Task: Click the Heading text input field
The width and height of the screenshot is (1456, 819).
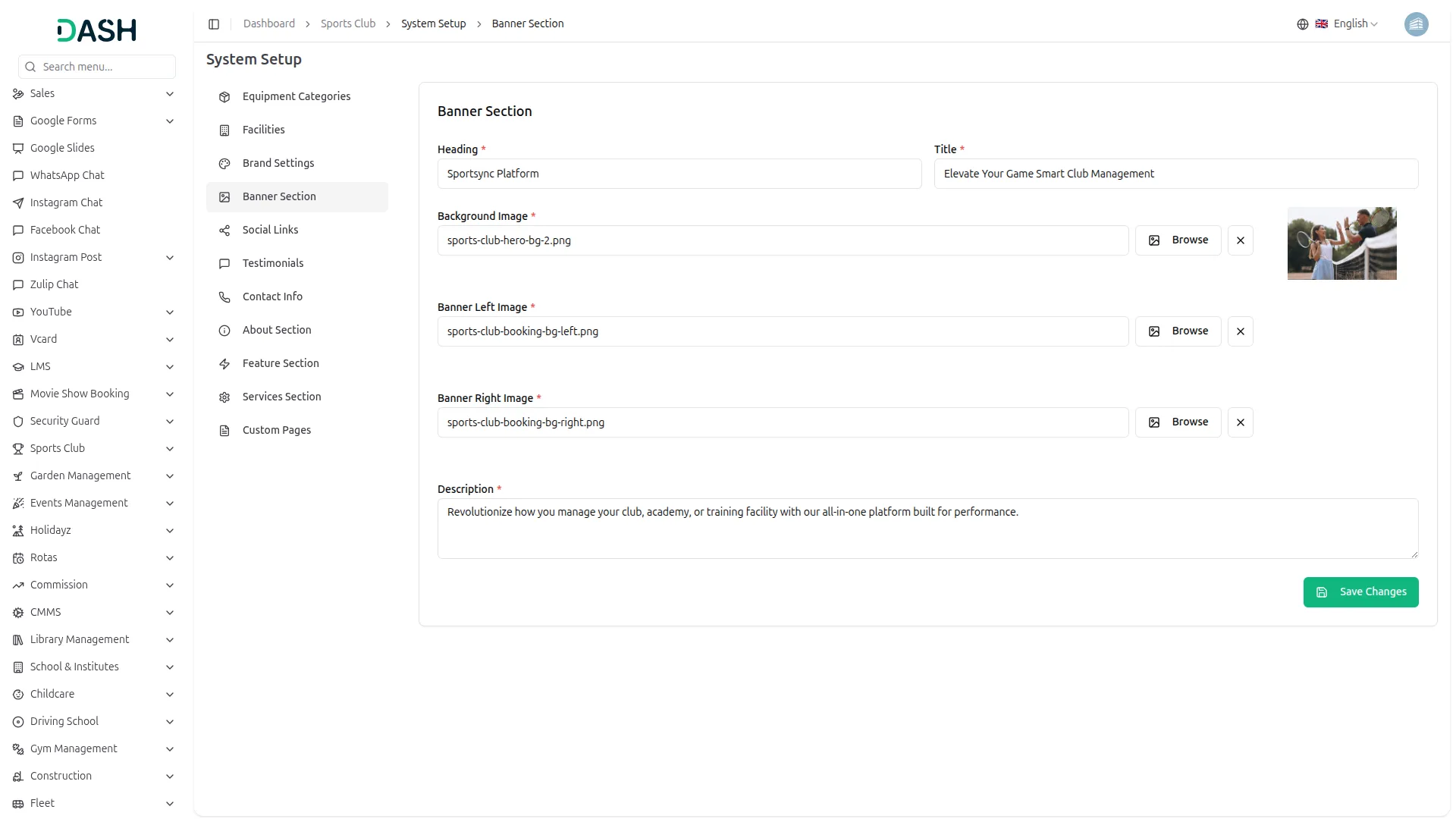Action: click(x=679, y=174)
